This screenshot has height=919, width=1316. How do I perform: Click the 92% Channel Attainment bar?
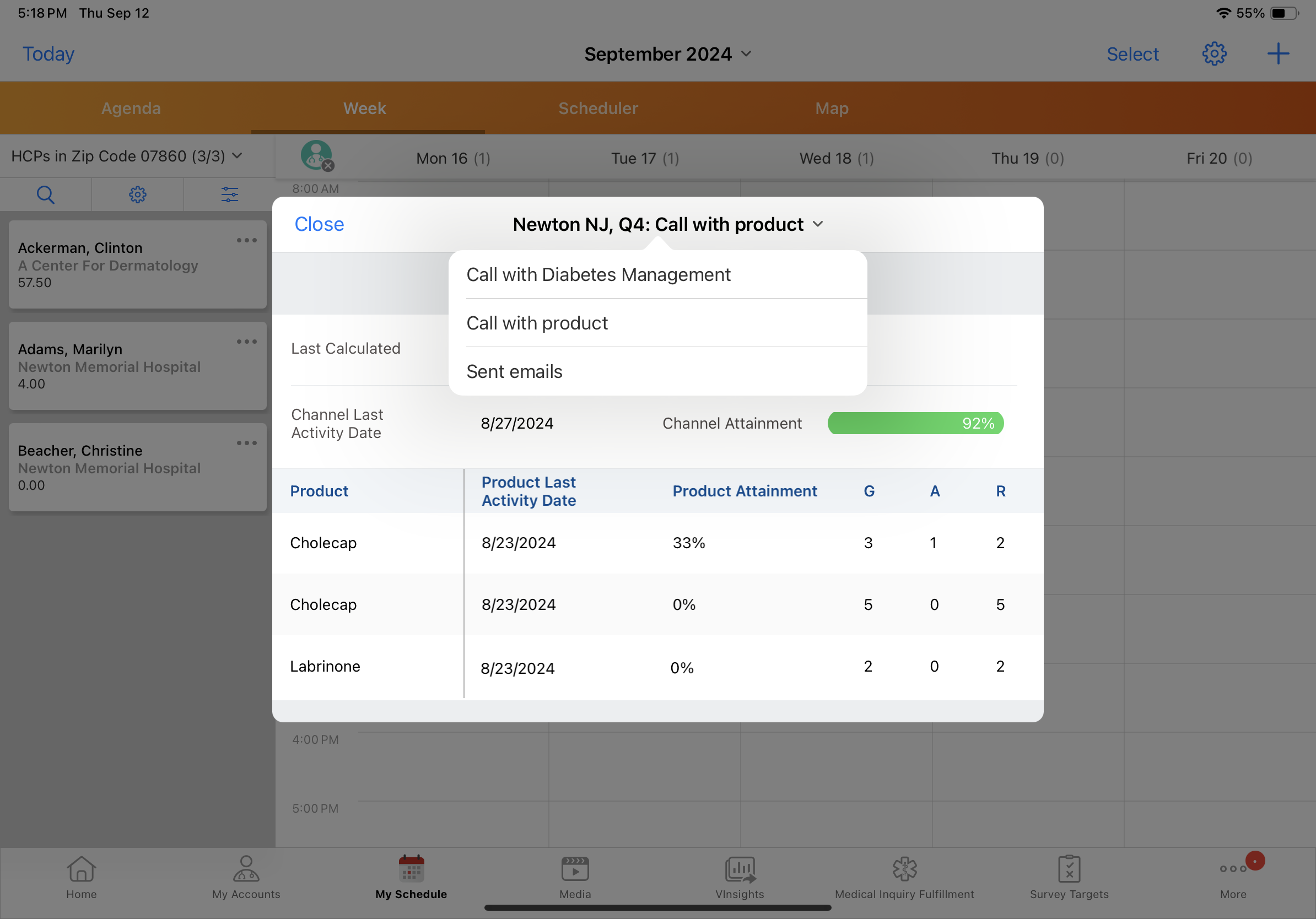(915, 423)
